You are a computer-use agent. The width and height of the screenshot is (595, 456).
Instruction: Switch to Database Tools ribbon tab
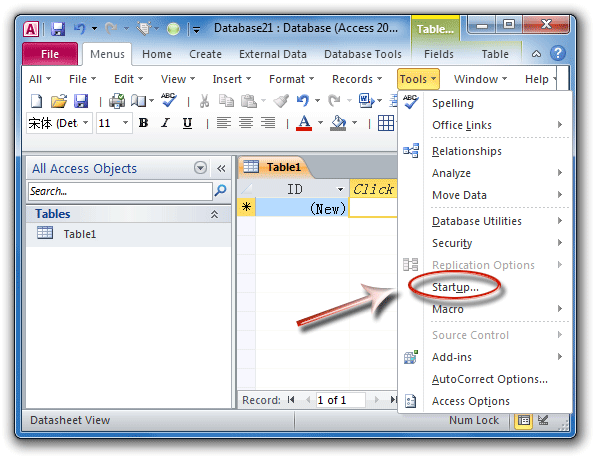tap(363, 54)
